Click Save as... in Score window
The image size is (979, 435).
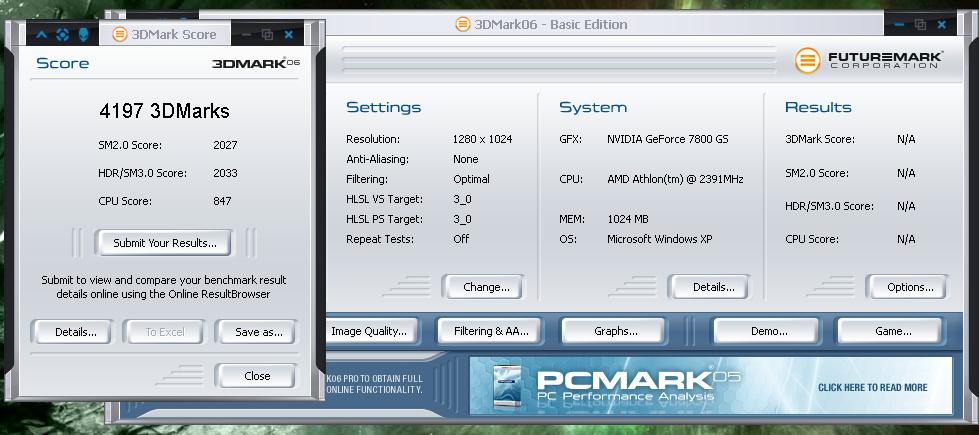point(258,332)
